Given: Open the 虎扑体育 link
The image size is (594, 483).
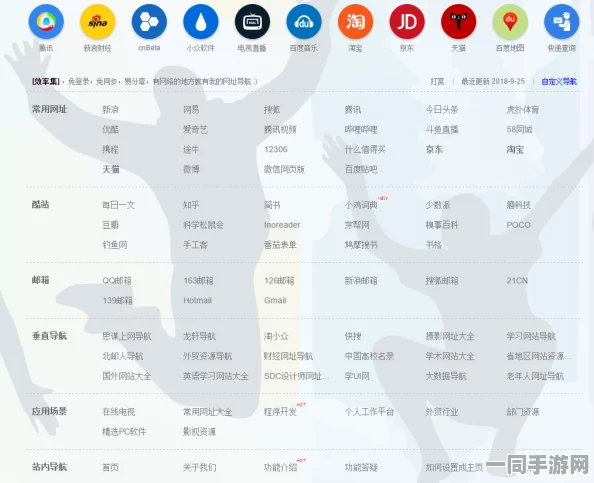Looking at the screenshot, I should 523,110.
